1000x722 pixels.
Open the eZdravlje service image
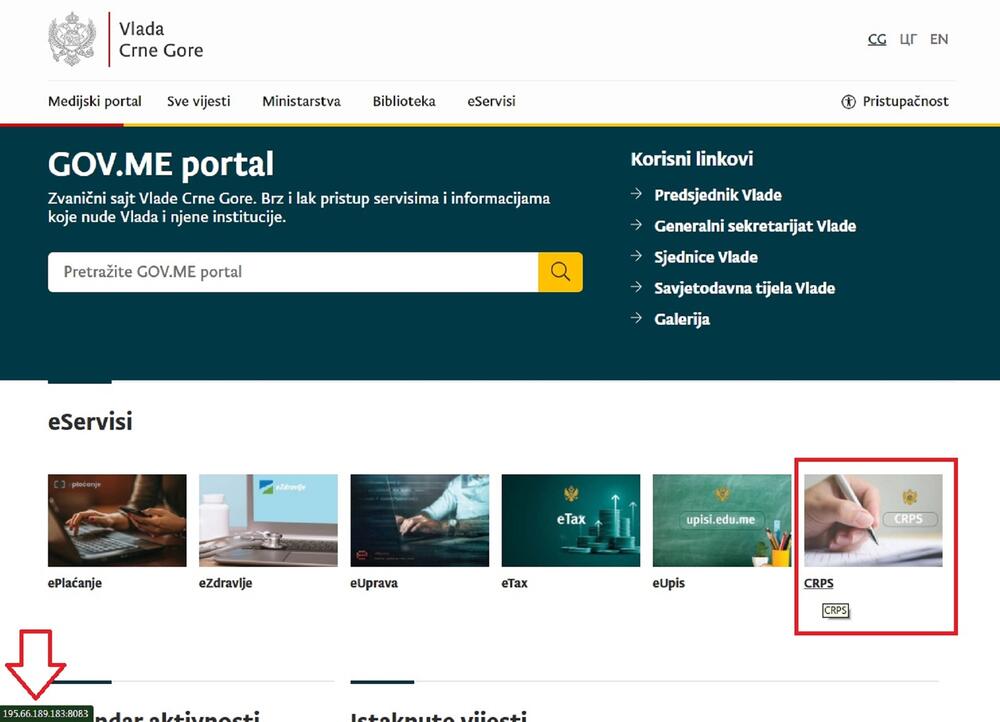tap(268, 520)
